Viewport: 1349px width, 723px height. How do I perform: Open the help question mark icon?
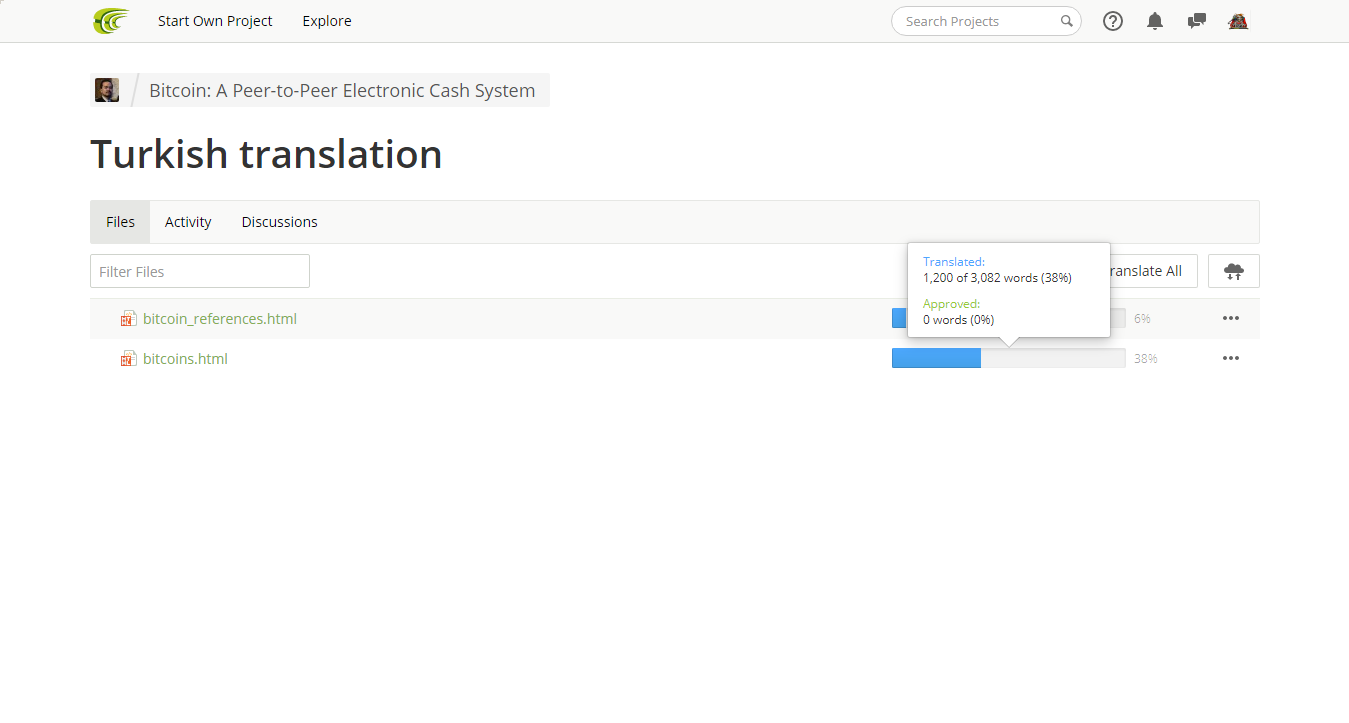coord(1113,21)
